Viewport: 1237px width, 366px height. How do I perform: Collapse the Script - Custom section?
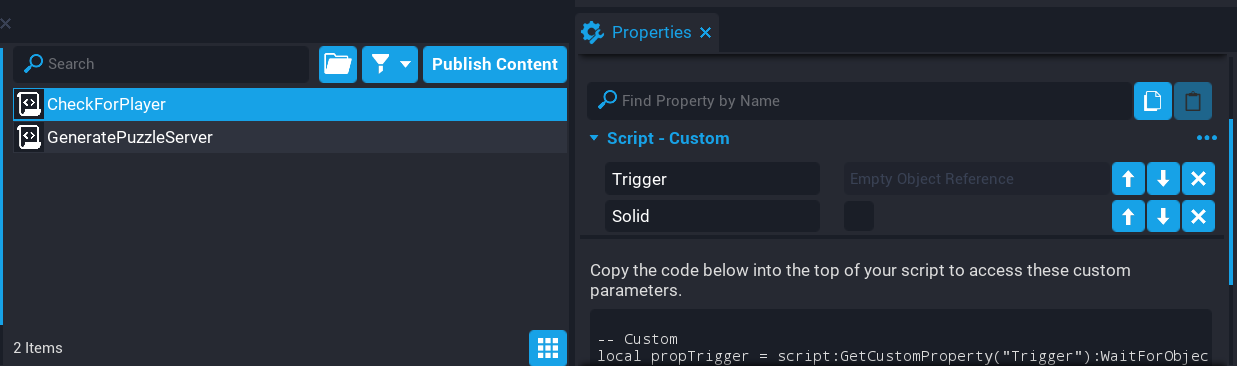coord(594,139)
